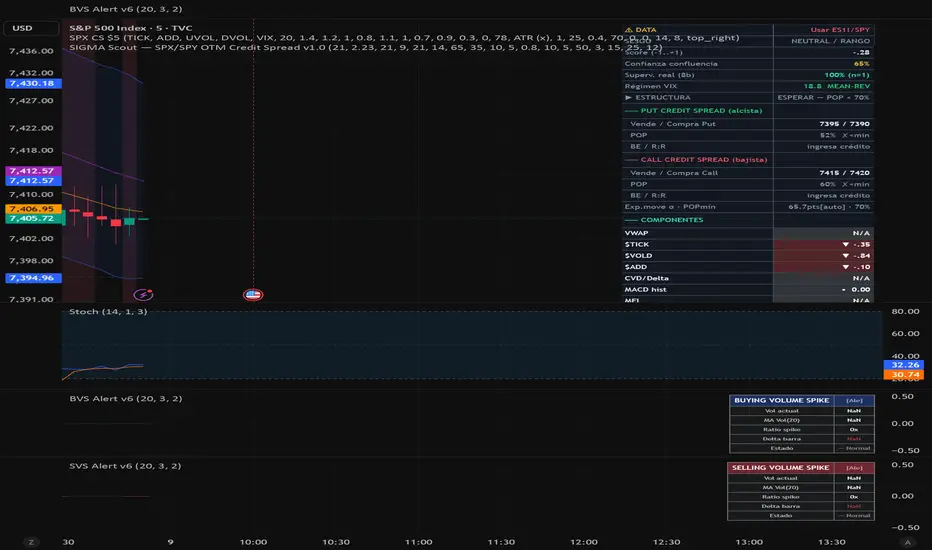
Task: Open the USD currency selector
Action: 31,28
